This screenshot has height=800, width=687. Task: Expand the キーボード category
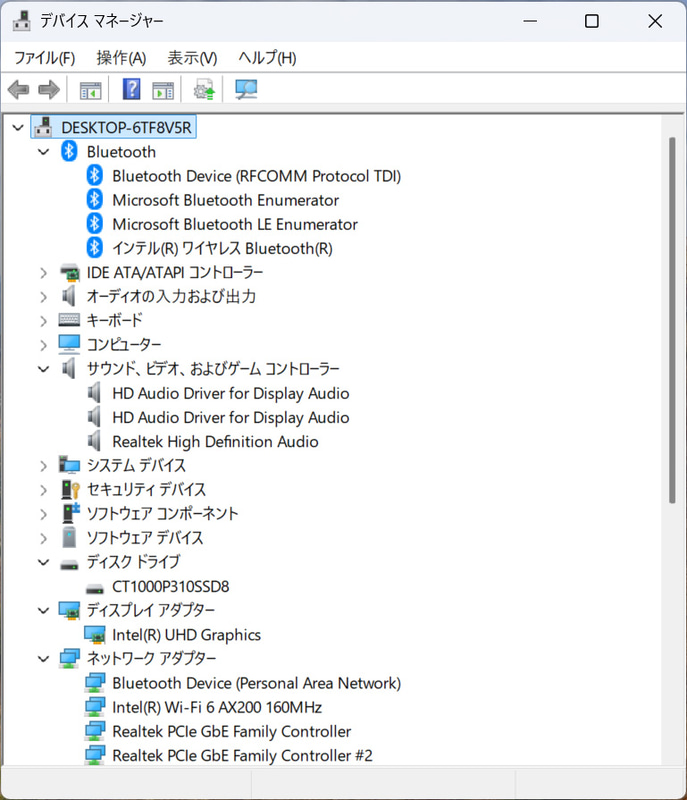point(44,321)
